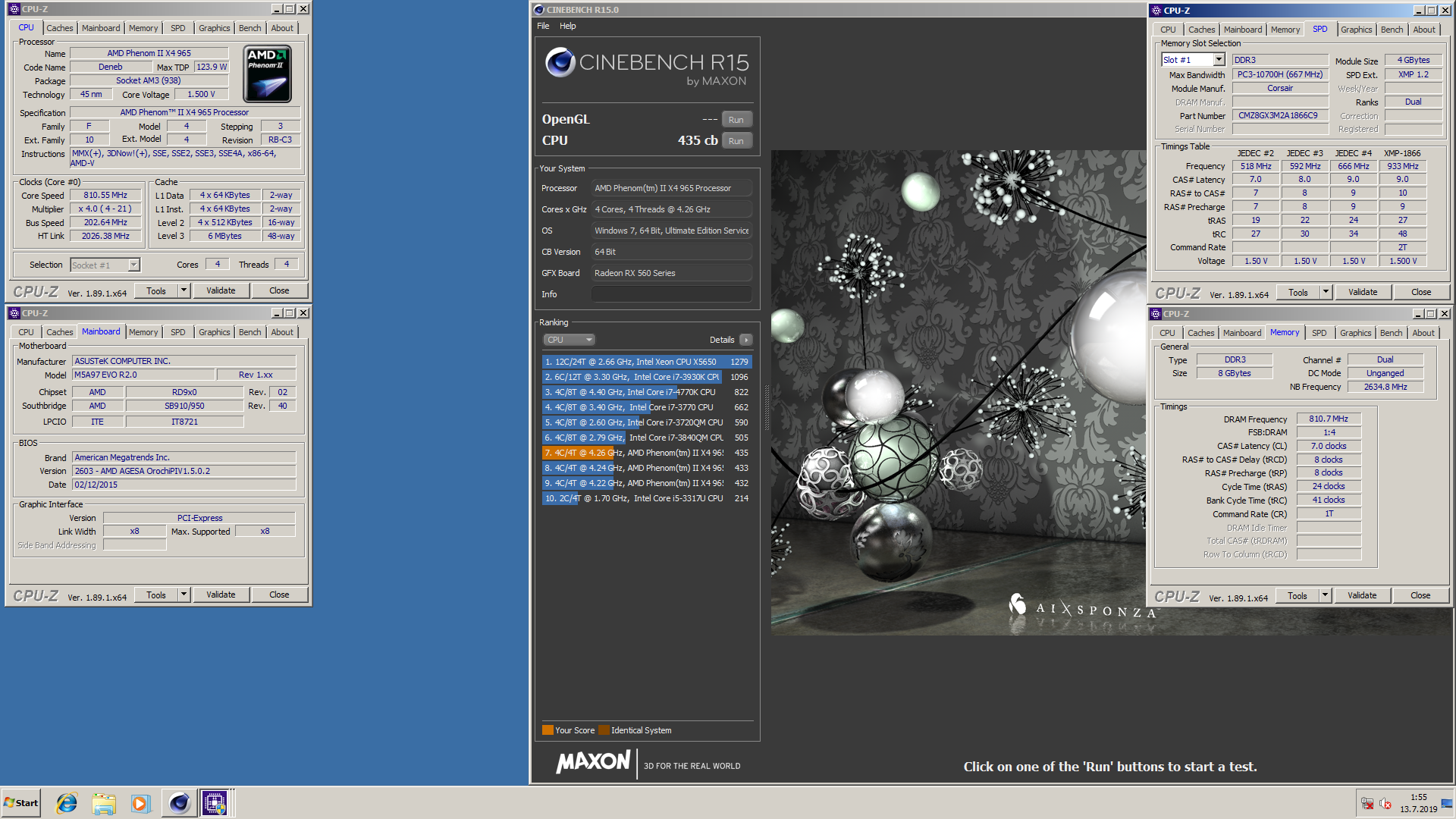Image resolution: width=1456 pixels, height=819 pixels.
Task: Open About tab in the Memory CPU-Z window
Action: click(1423, 333)
